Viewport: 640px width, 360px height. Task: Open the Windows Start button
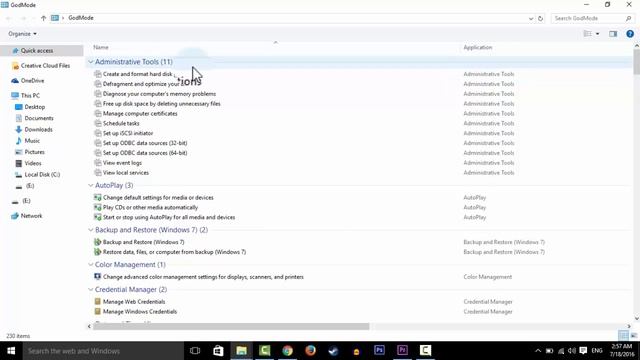11,351
